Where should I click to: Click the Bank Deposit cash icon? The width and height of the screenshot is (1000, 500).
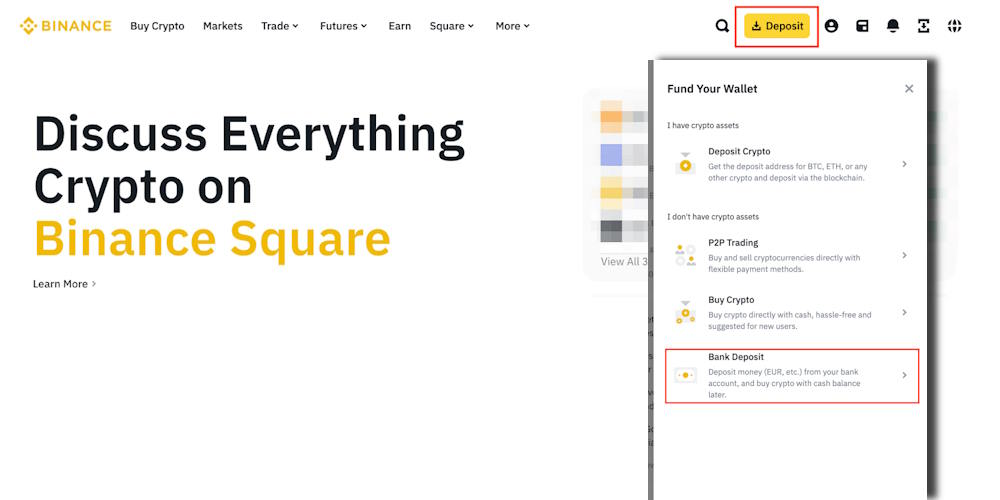click(686, 375)
